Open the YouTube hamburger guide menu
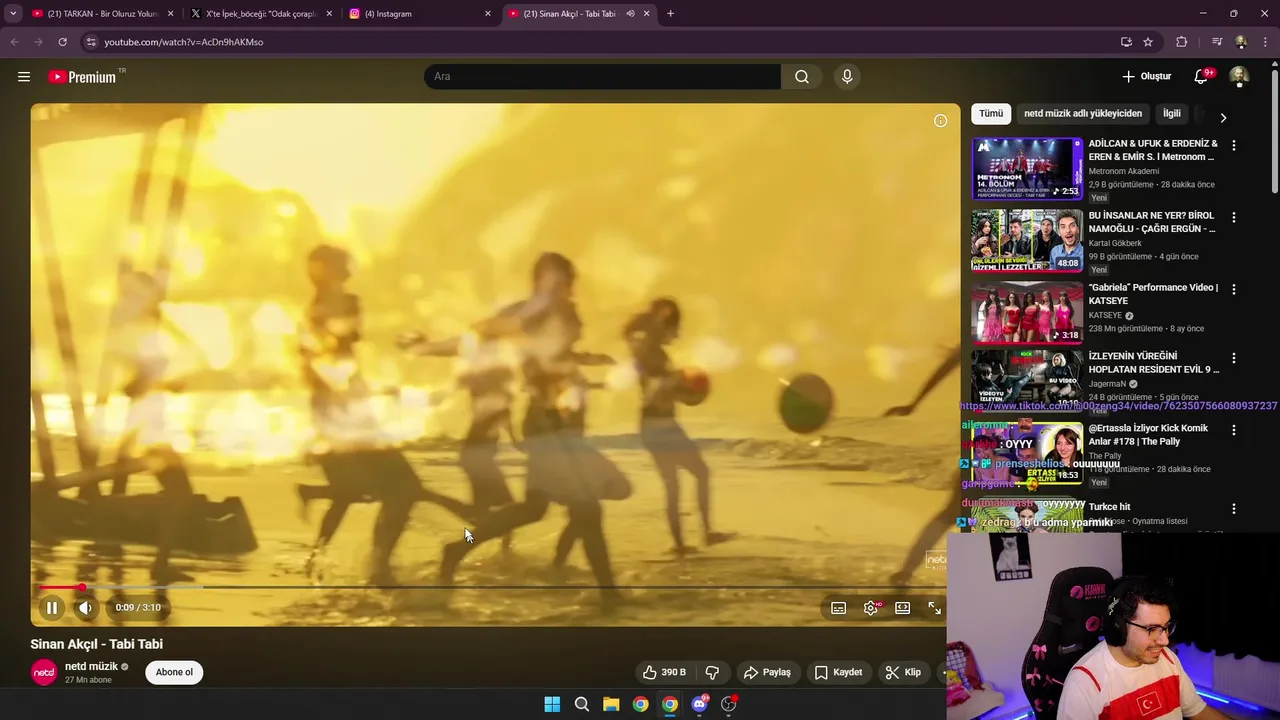The width and height of the screenshot is (1280, 720). [x=24, y=77]
